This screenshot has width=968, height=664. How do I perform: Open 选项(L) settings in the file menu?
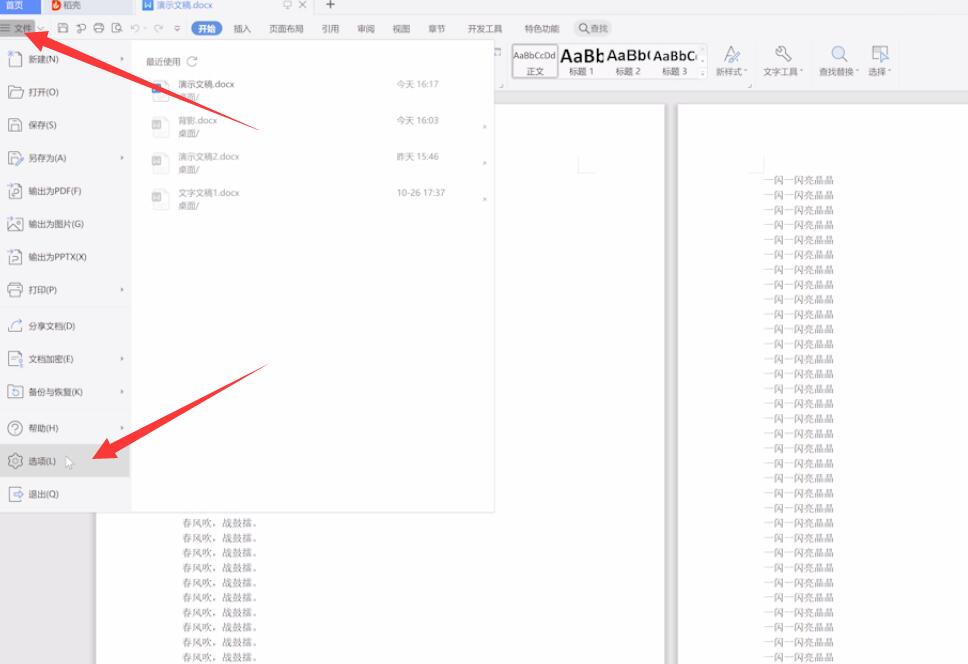[65, 461]
